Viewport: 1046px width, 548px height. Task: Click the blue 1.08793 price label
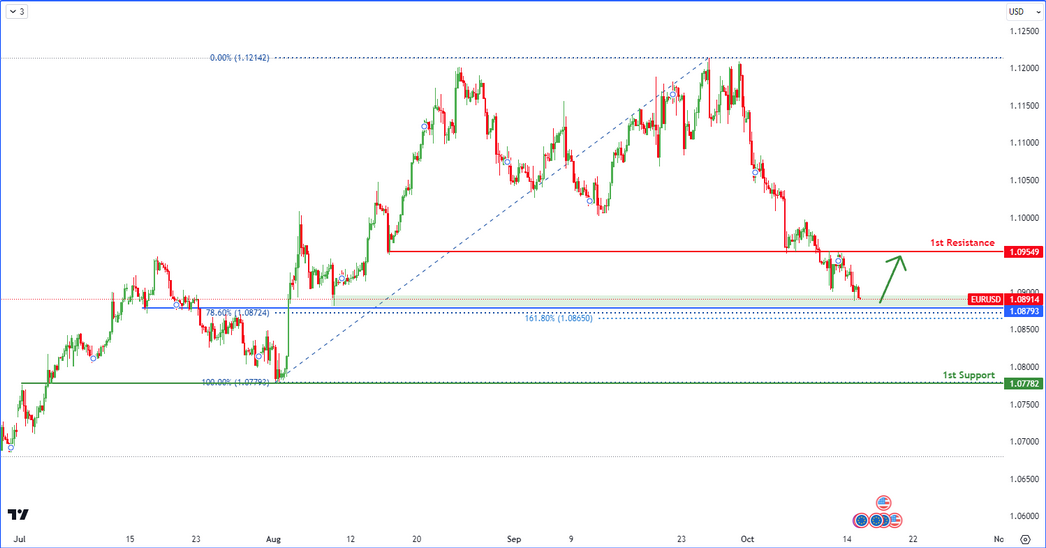coord(1024,312)
